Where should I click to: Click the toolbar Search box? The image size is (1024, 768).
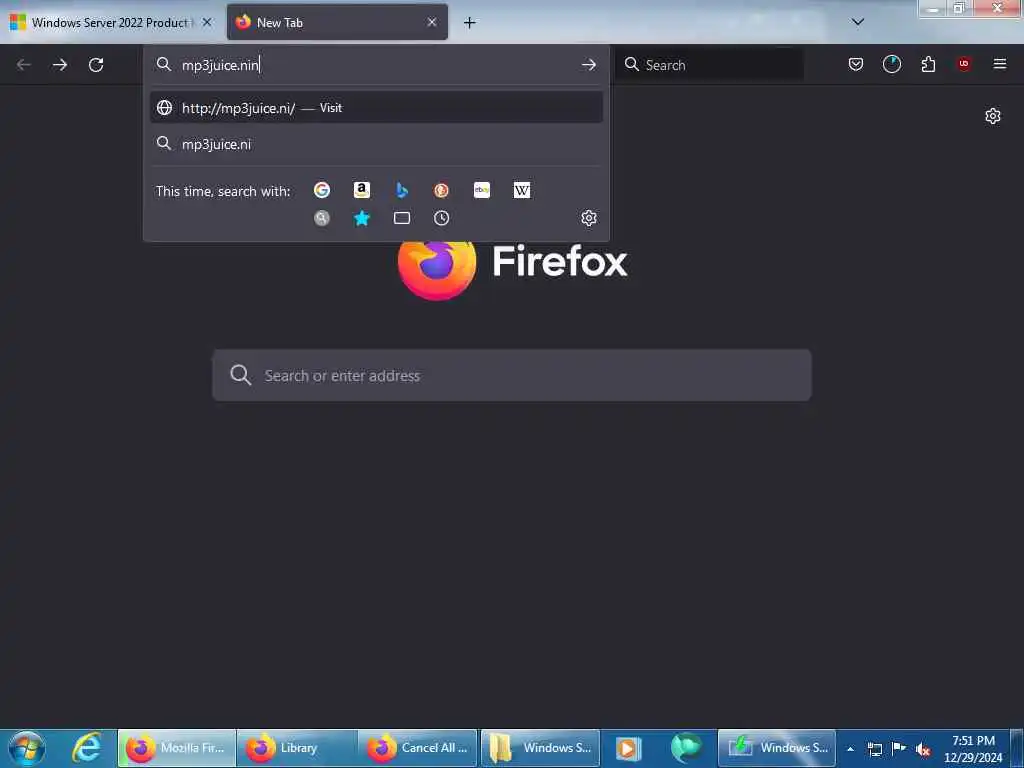pyautogui.click(x=710, y=65)
